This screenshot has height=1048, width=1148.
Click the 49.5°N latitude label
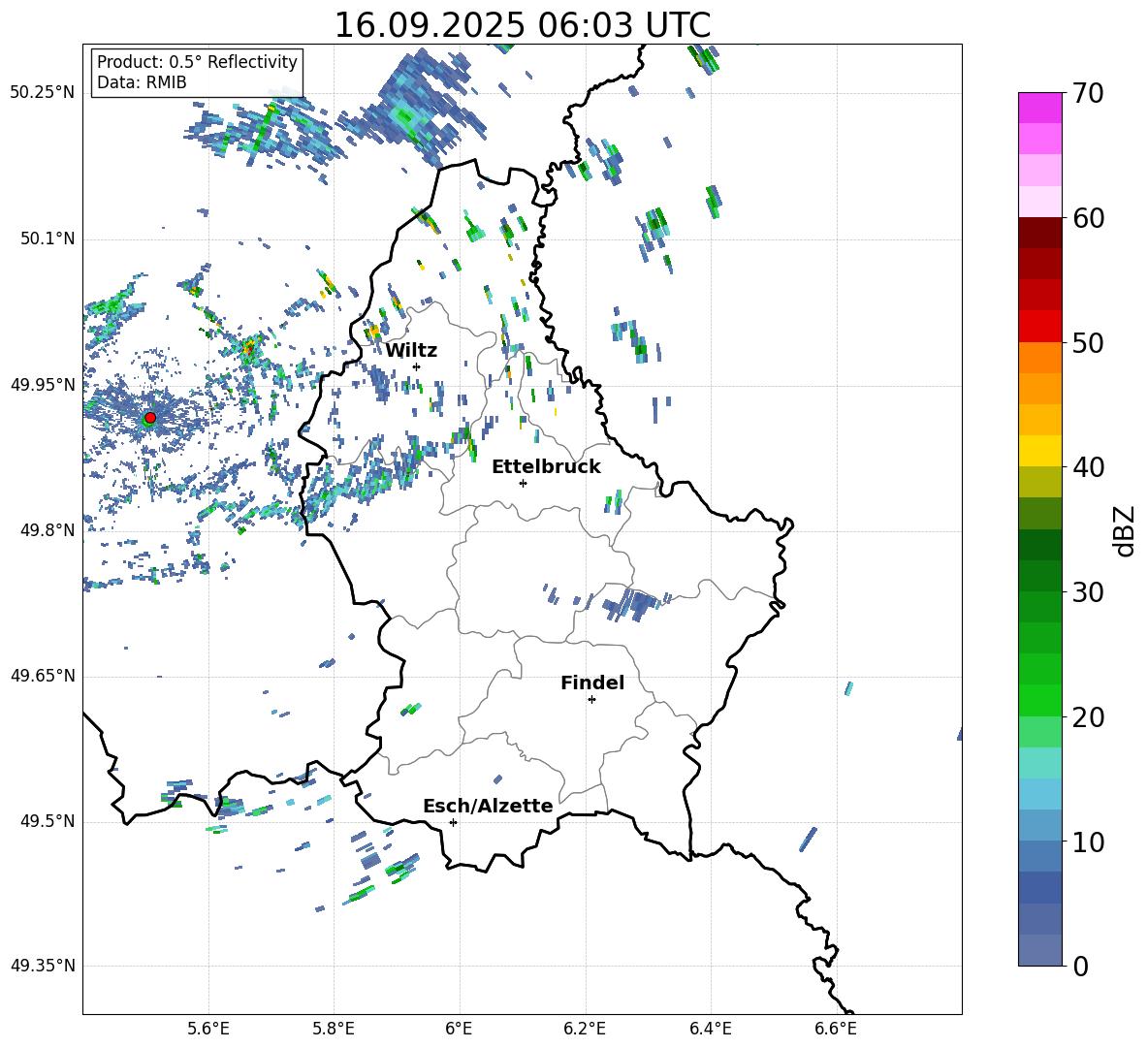point(48,821)
